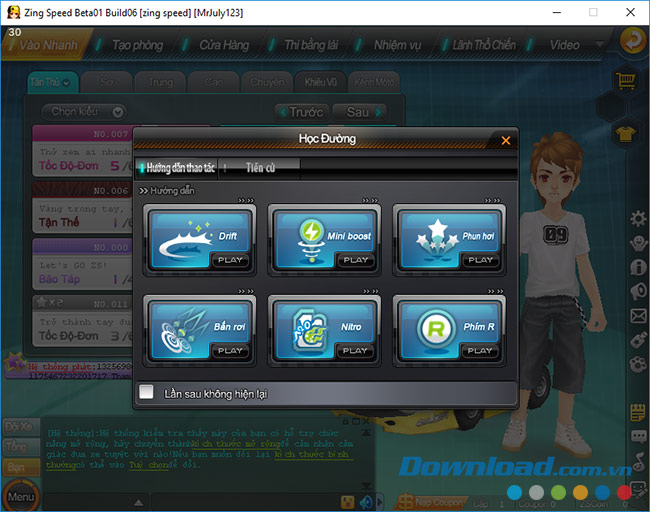Open the Tân Thủ channel dropdown
The image size is (650, 512).
[52, 82]
